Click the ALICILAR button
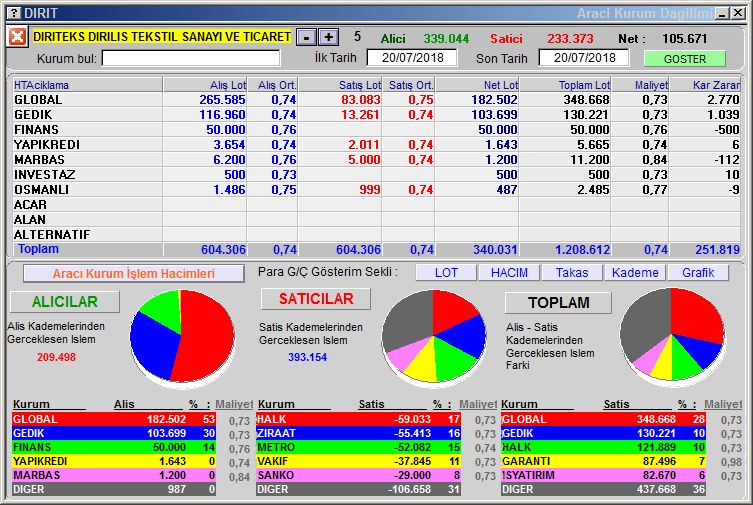This screenshot has height=505, width=753. [x=65, y=302]
